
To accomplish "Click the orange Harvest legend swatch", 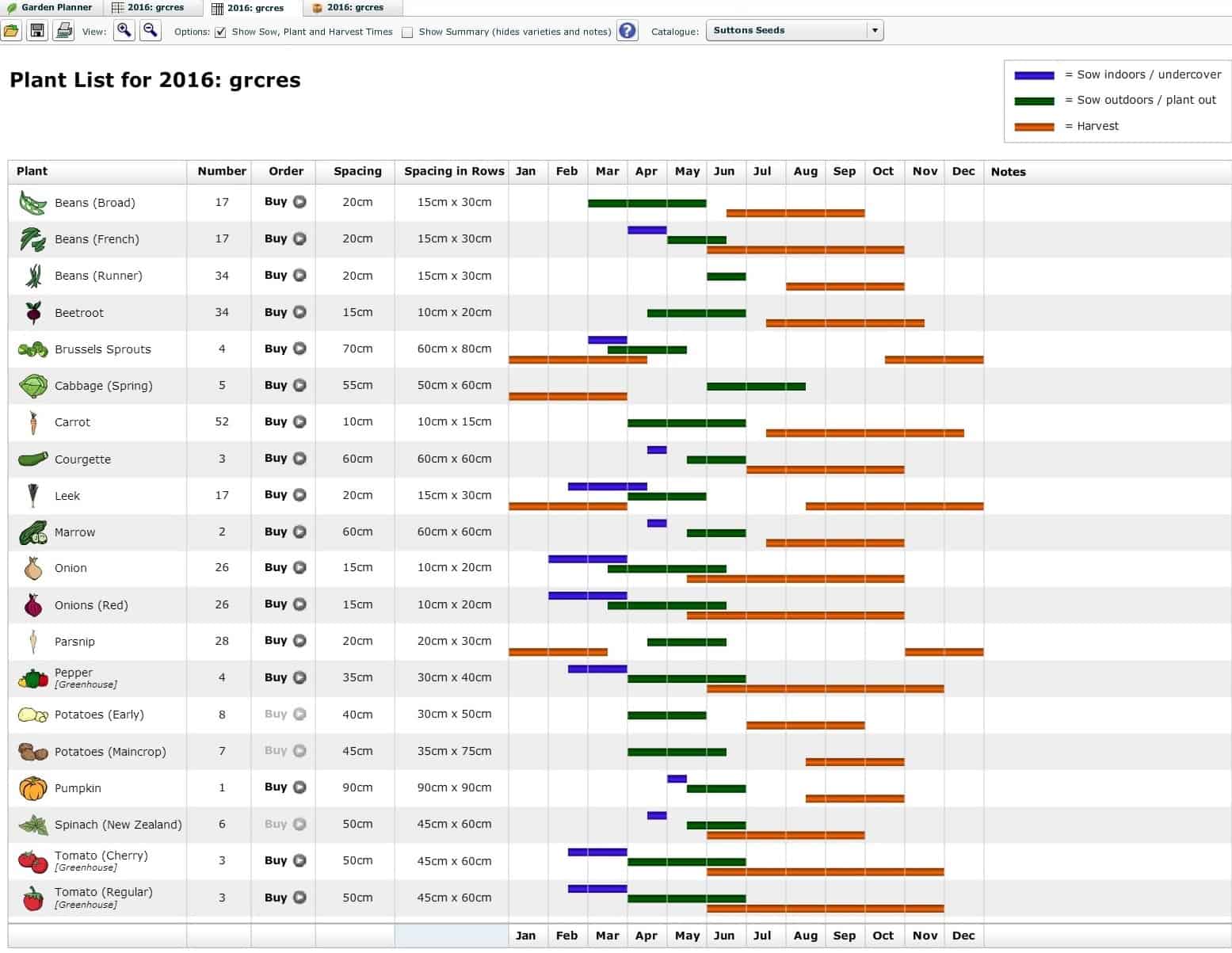I will (1034, 127).
